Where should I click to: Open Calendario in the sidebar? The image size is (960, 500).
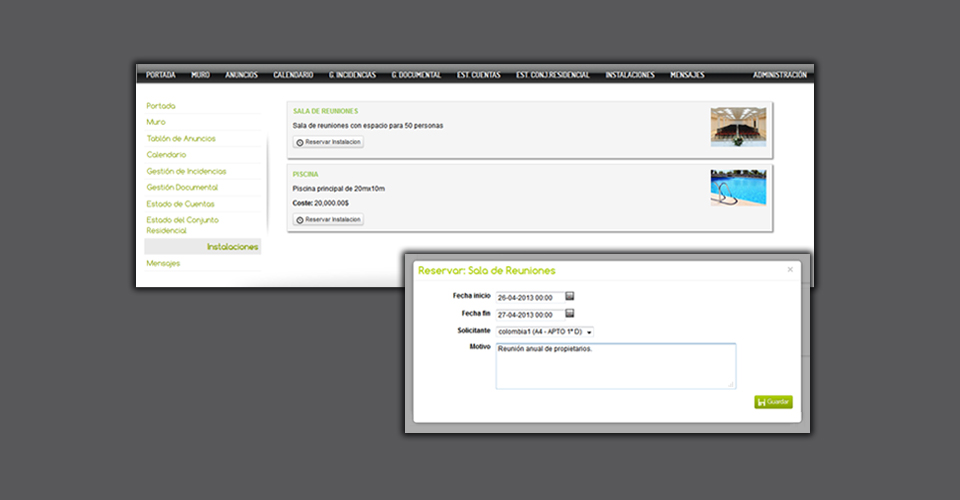click(167, 155)
